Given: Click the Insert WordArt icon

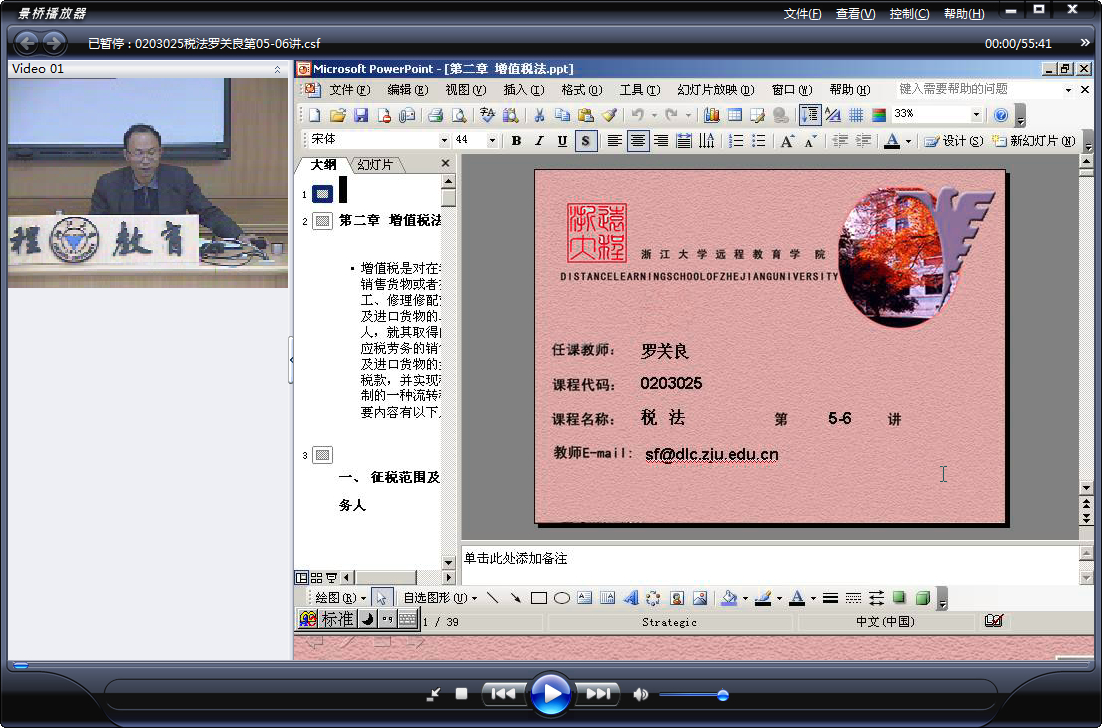Looking at the screenshot, I should [630, 598].
